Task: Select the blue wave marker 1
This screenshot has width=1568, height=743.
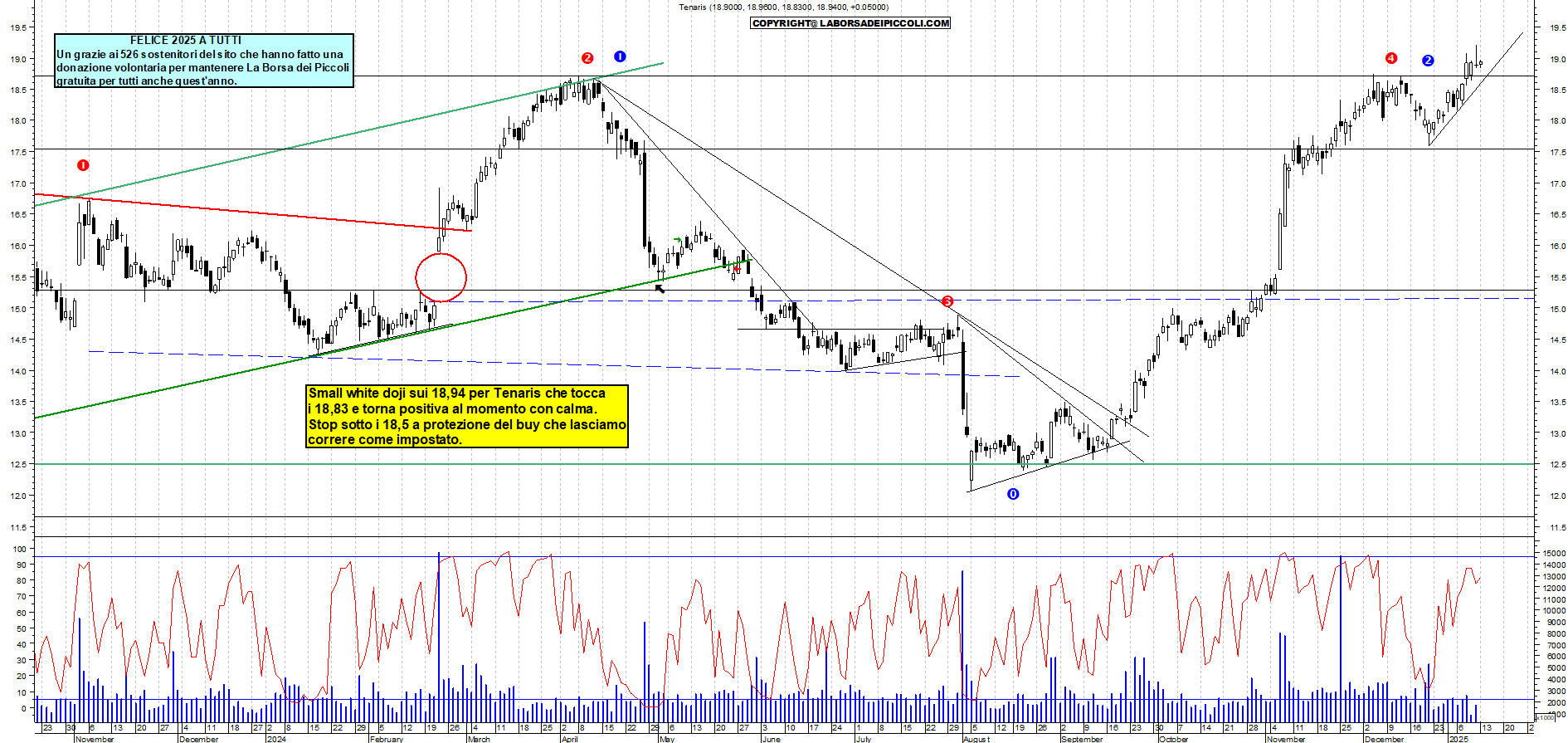Action: tap(620, 56)
